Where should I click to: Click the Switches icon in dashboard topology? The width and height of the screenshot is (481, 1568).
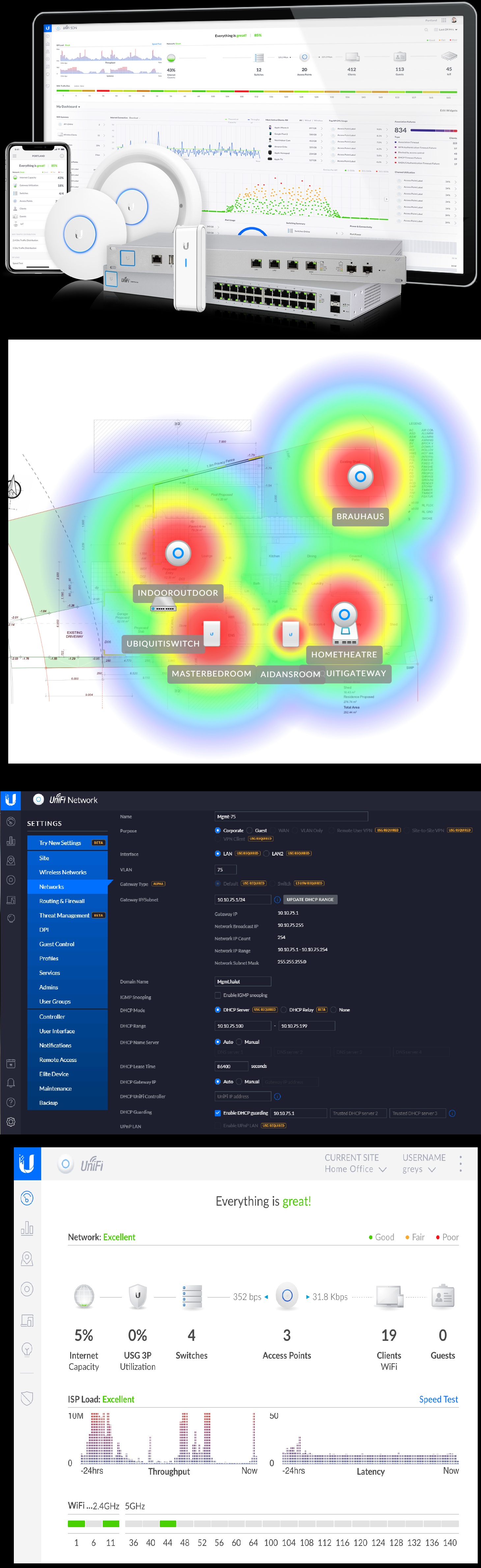coord(191,1297)
